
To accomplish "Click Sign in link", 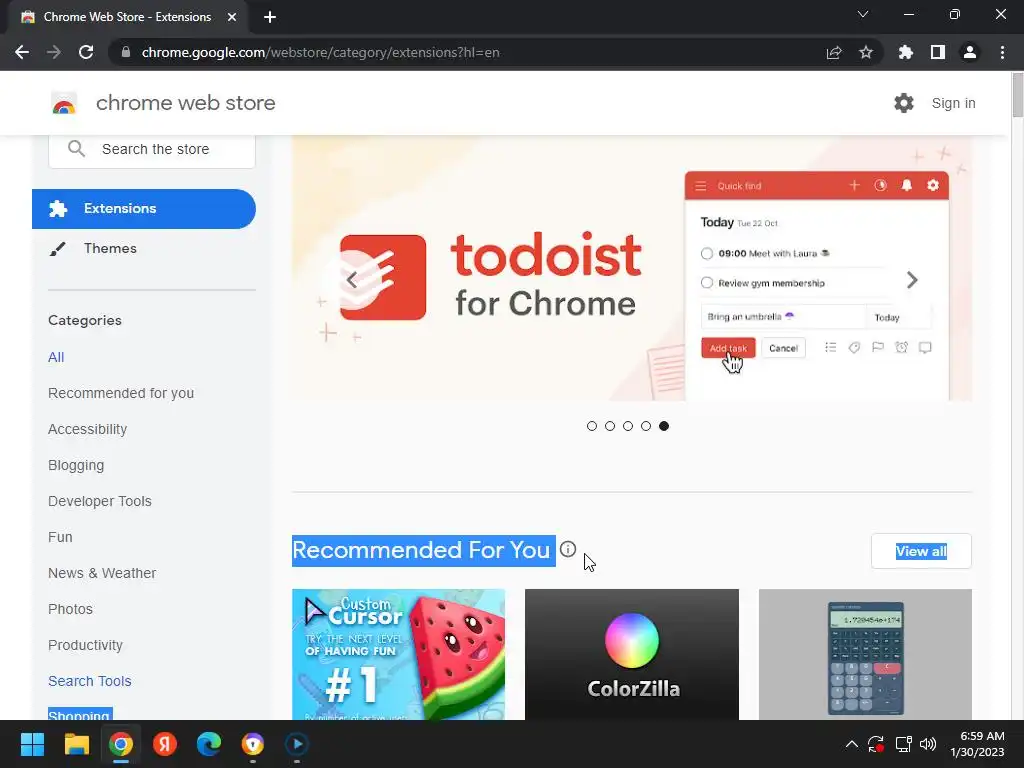I will pos(953,103).
